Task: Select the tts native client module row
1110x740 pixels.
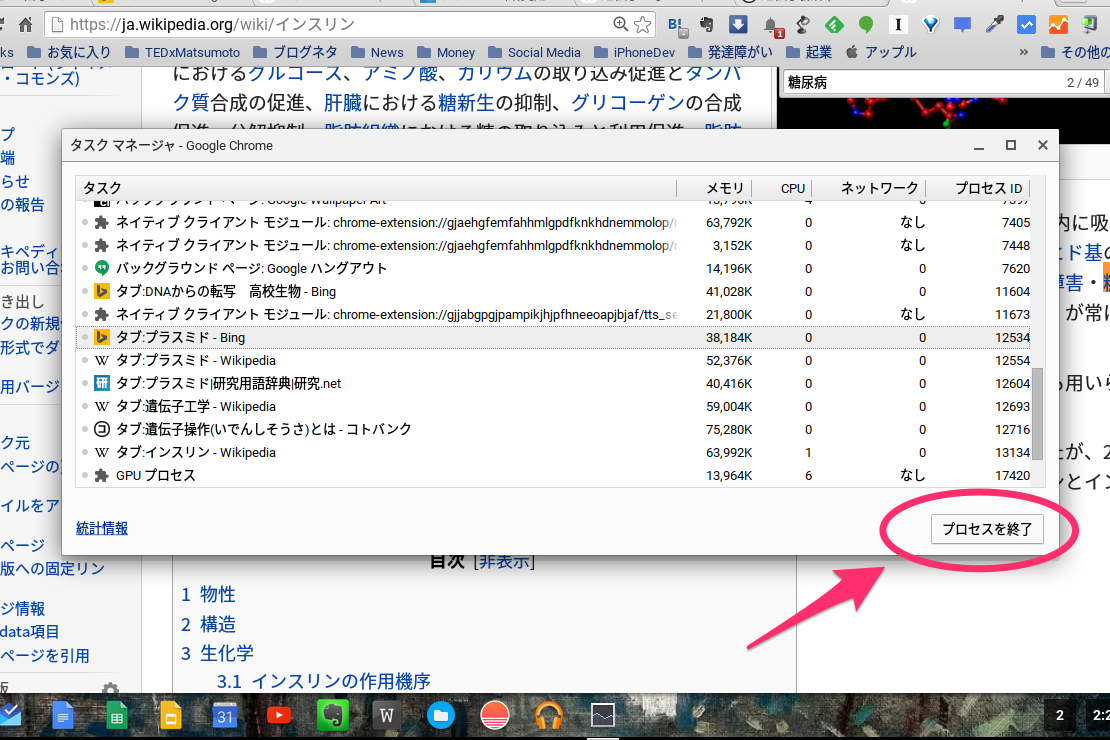Action: click(x=553, y=314)
